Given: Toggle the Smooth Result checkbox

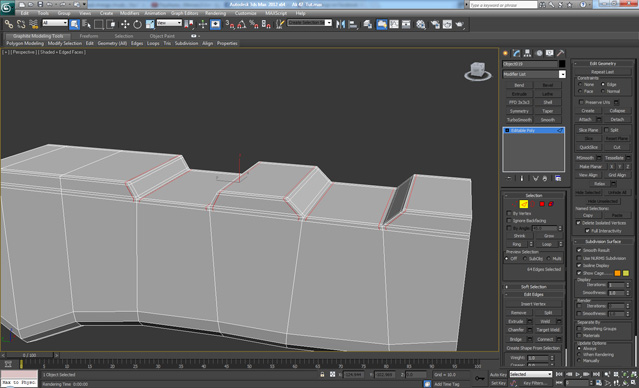Looking at the screenshot, I should click(579, 250).
